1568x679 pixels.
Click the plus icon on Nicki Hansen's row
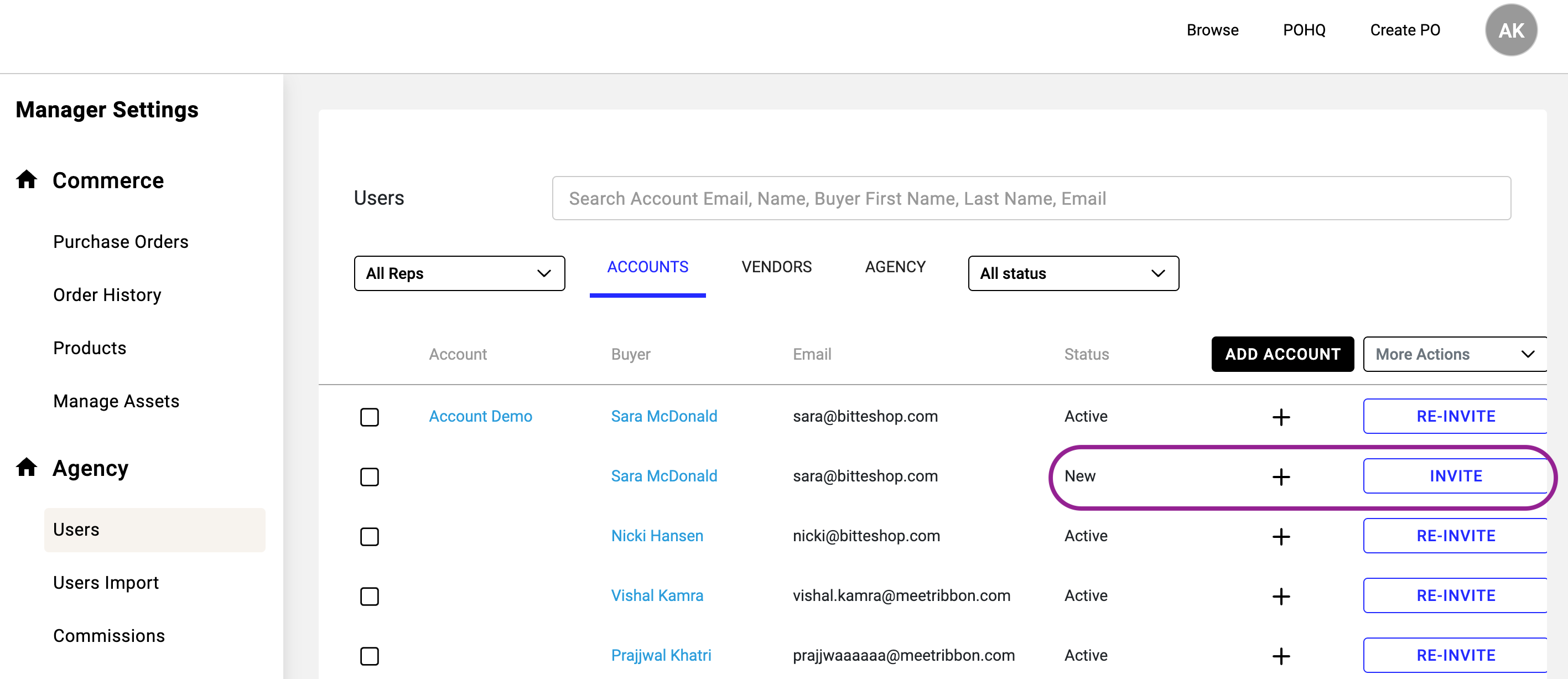click(1281, 536)
